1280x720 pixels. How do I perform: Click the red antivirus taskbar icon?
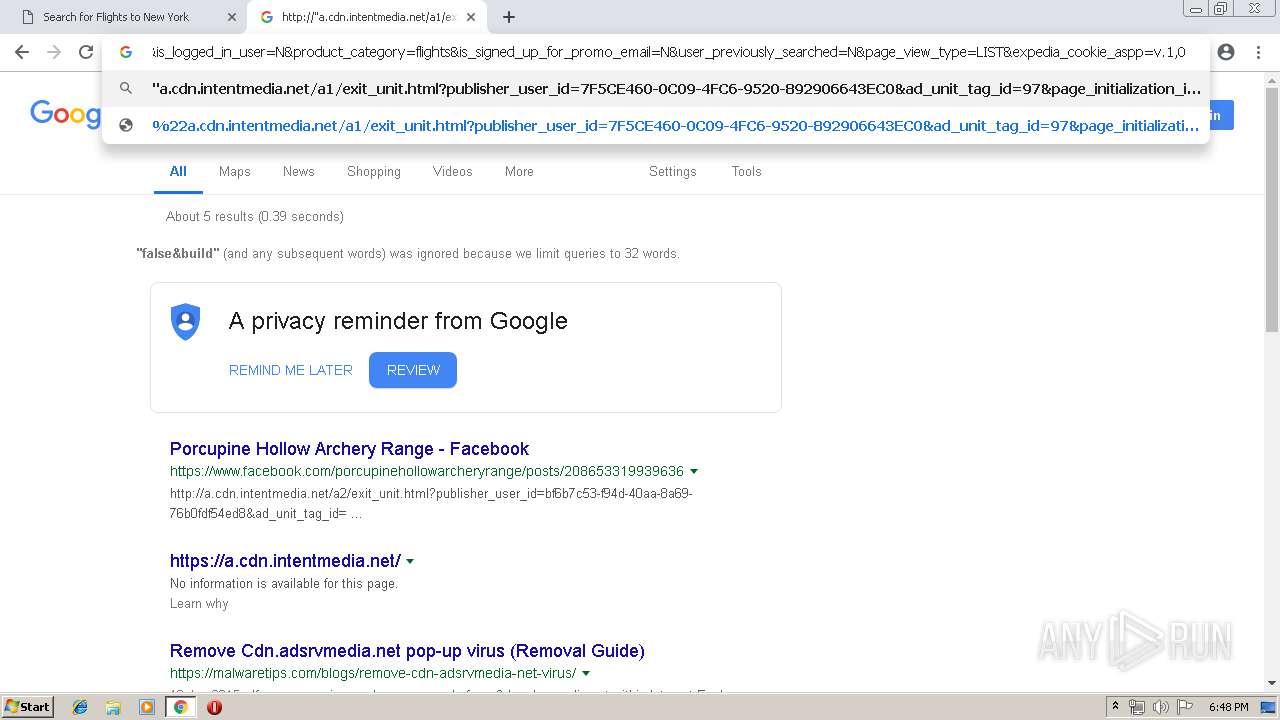(x=214, y=707)
